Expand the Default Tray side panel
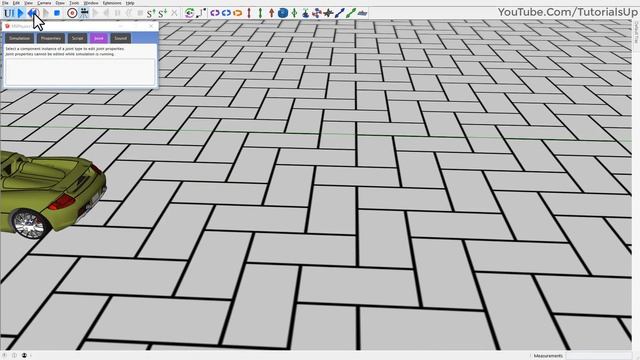Image resolution: width=640 pixels, height=360 pixels. coord(636,33)
